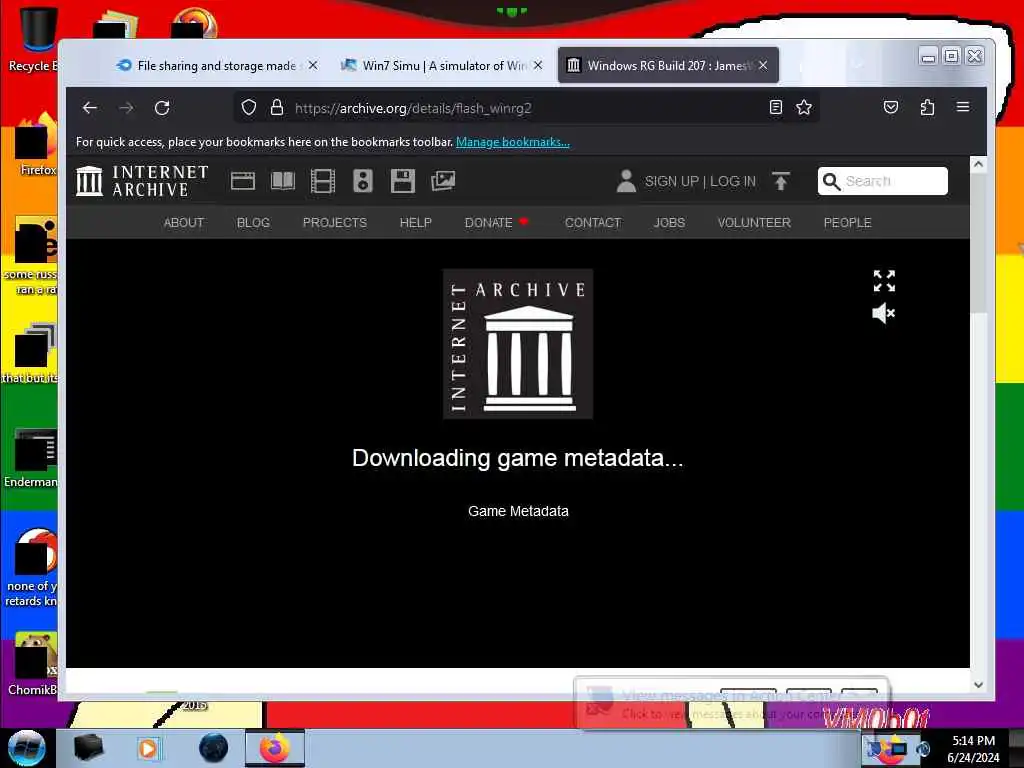Image resolution: width=1024 pixels, height=768 pixels.
Task: Unmute the emulator sound icon
Action: [x=884, y=313]
